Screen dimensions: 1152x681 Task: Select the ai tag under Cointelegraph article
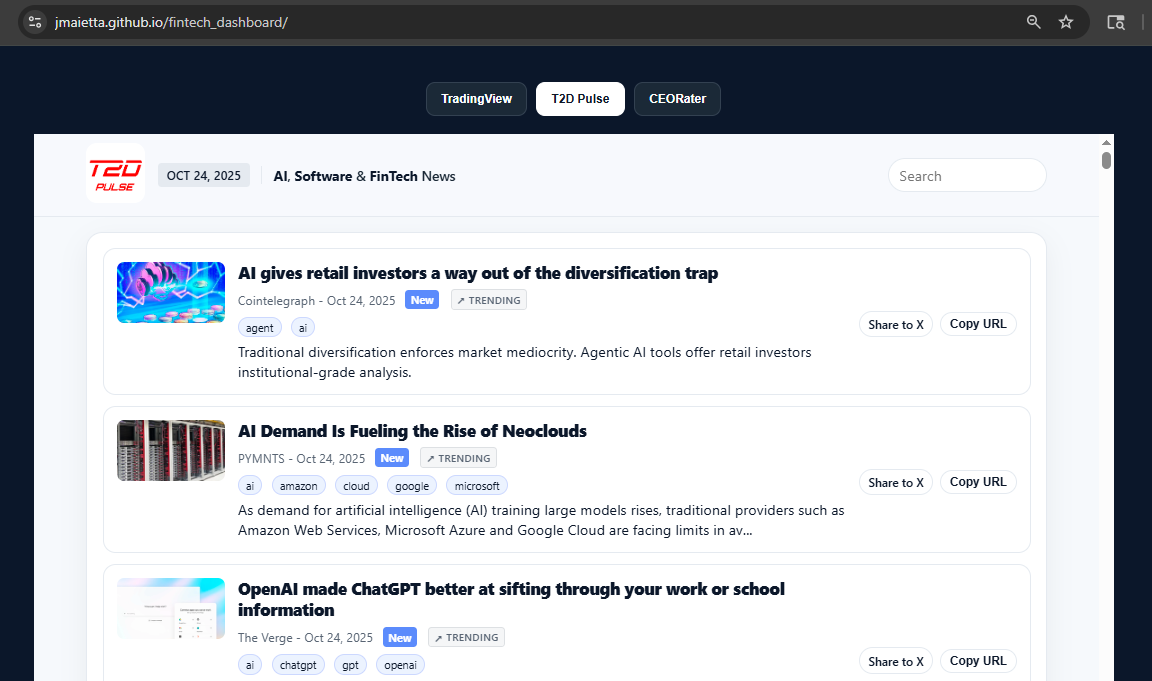(x=303, y=328)
